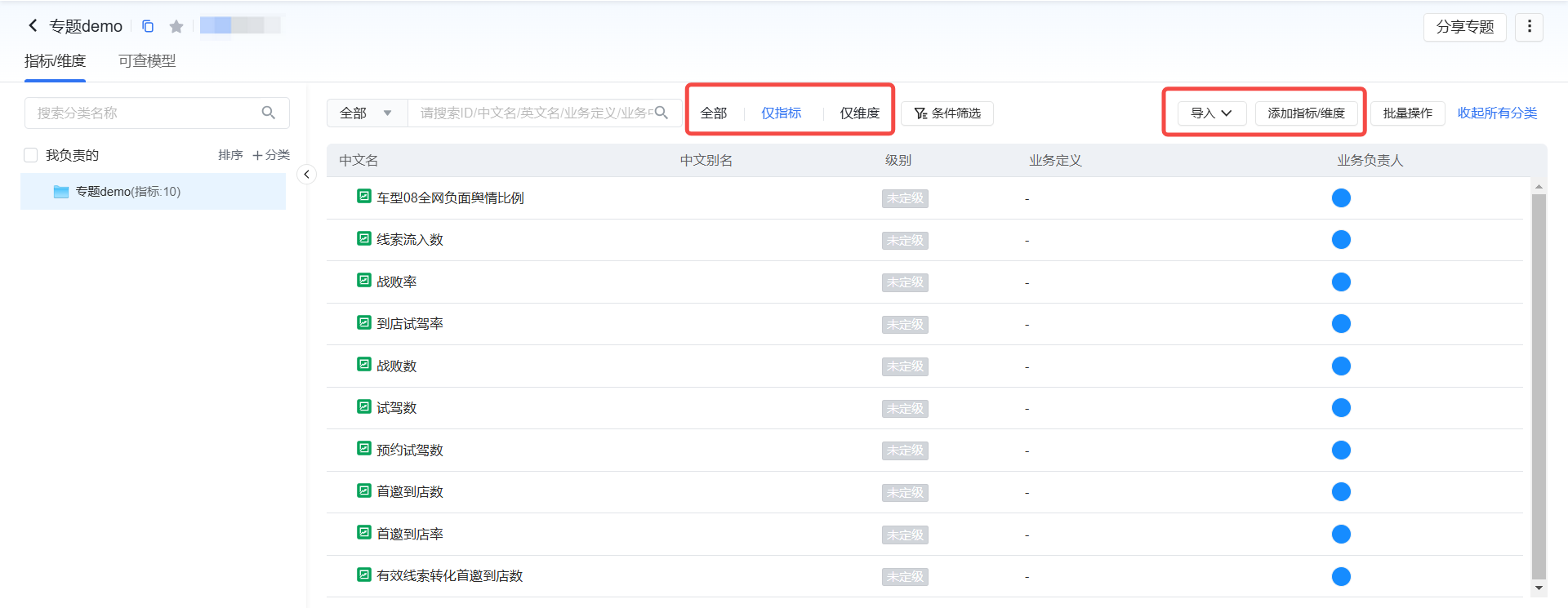The width and height of the screenshot is (1568, 608).
Task: Click the indicator name 到店试驾率
Action: click(410, 323)
